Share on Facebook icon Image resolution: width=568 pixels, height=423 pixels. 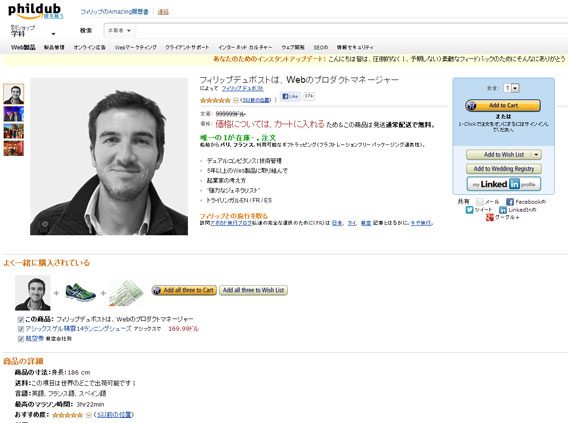pyautogui.click(x=510, y=202)
